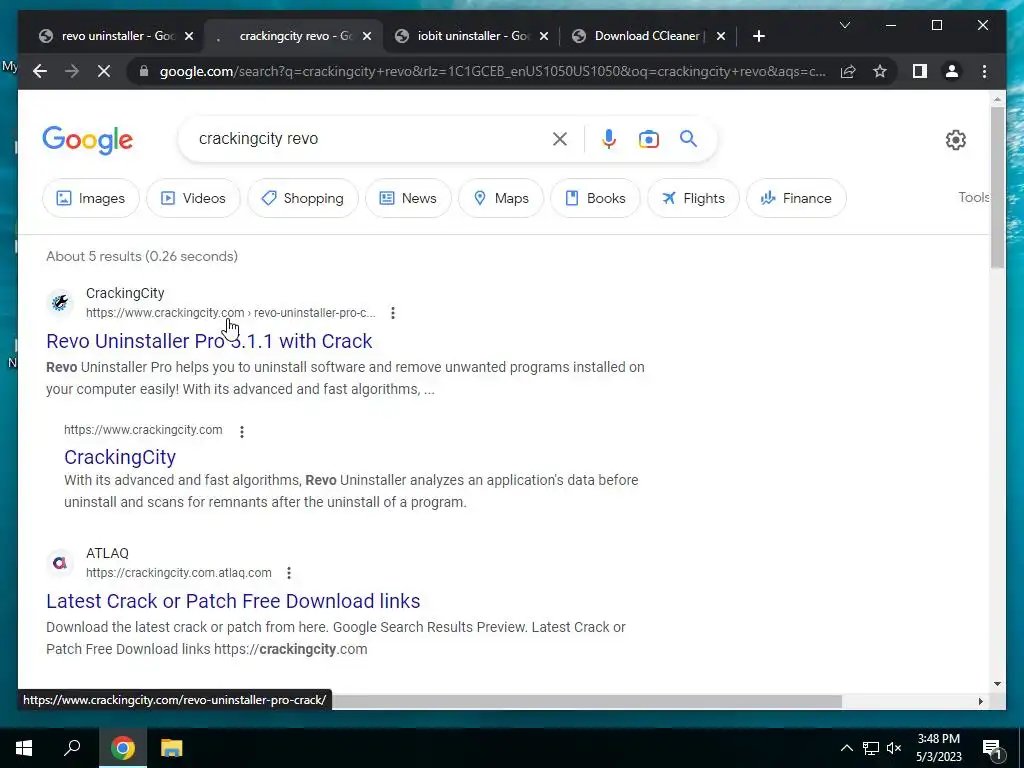Click the 'About 5 results' text
1024x768 pixels.
point(142,256)
